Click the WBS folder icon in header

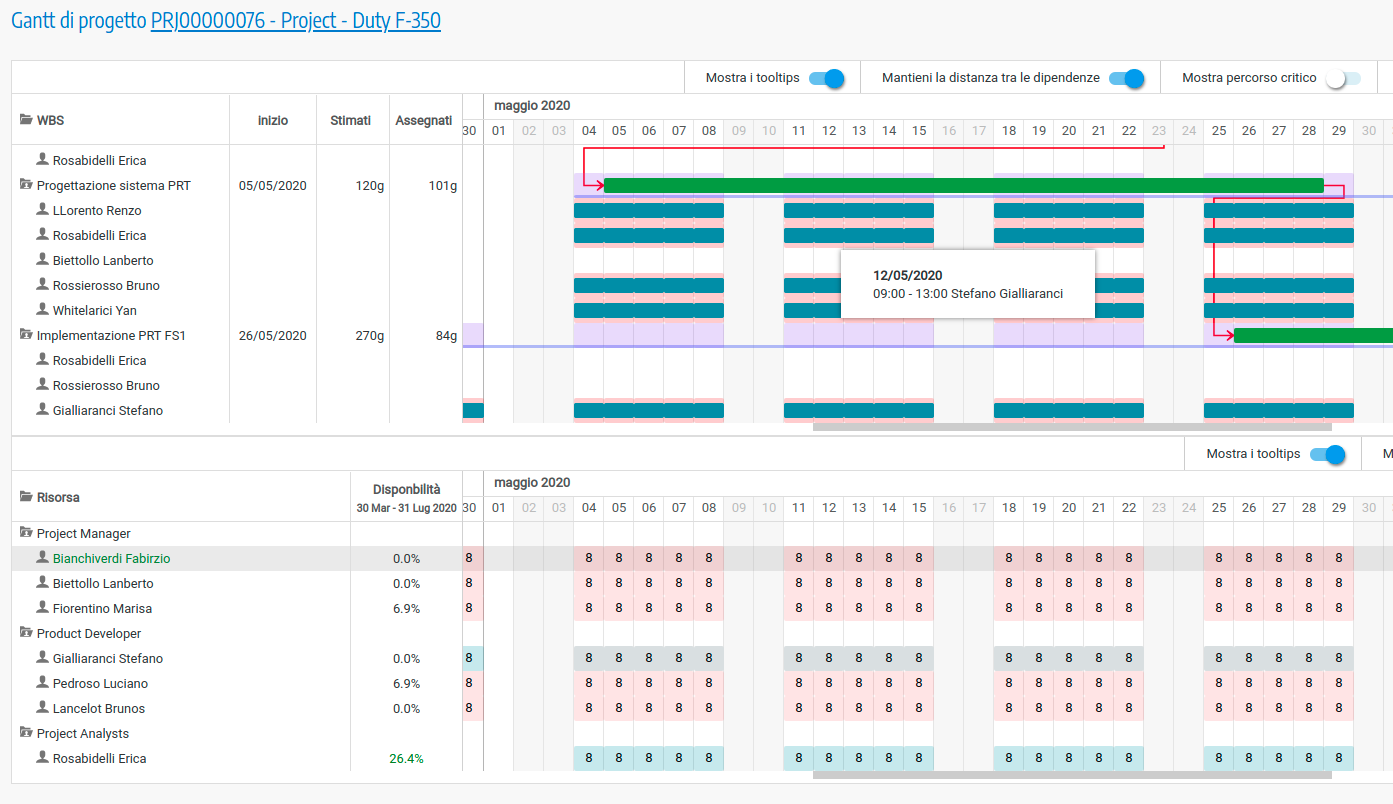tap(26, 120)
